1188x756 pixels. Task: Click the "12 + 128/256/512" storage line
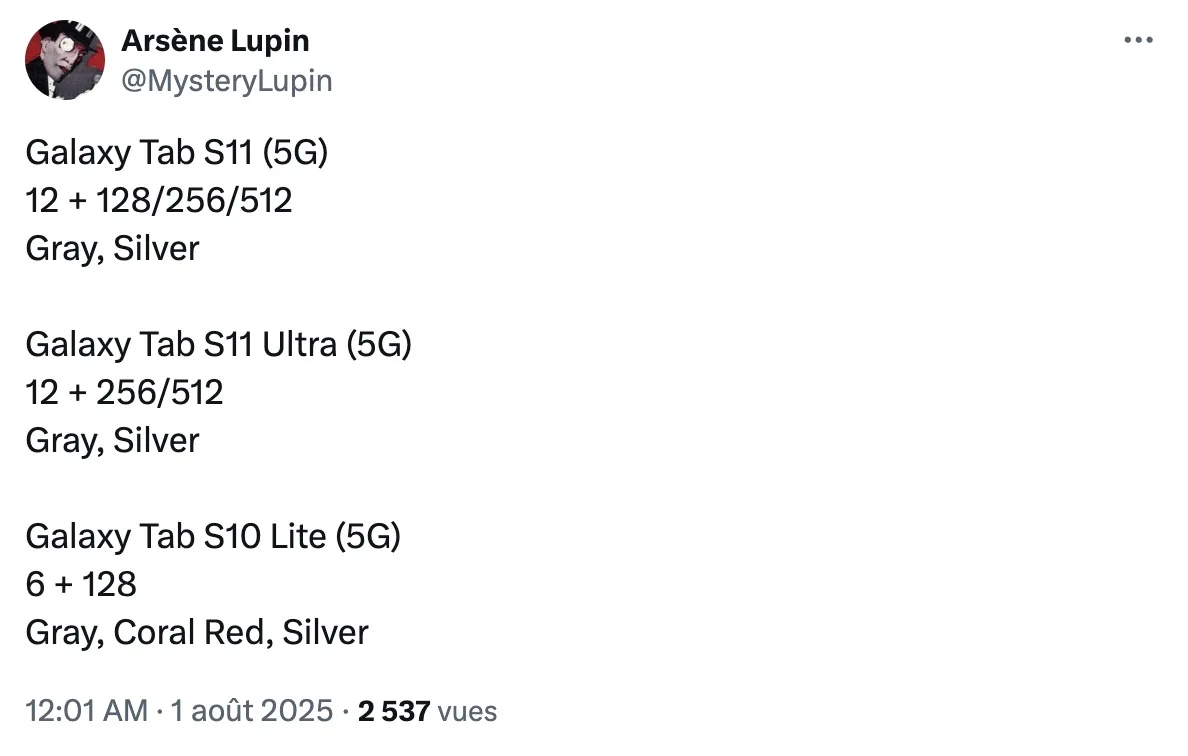(159, 201)
